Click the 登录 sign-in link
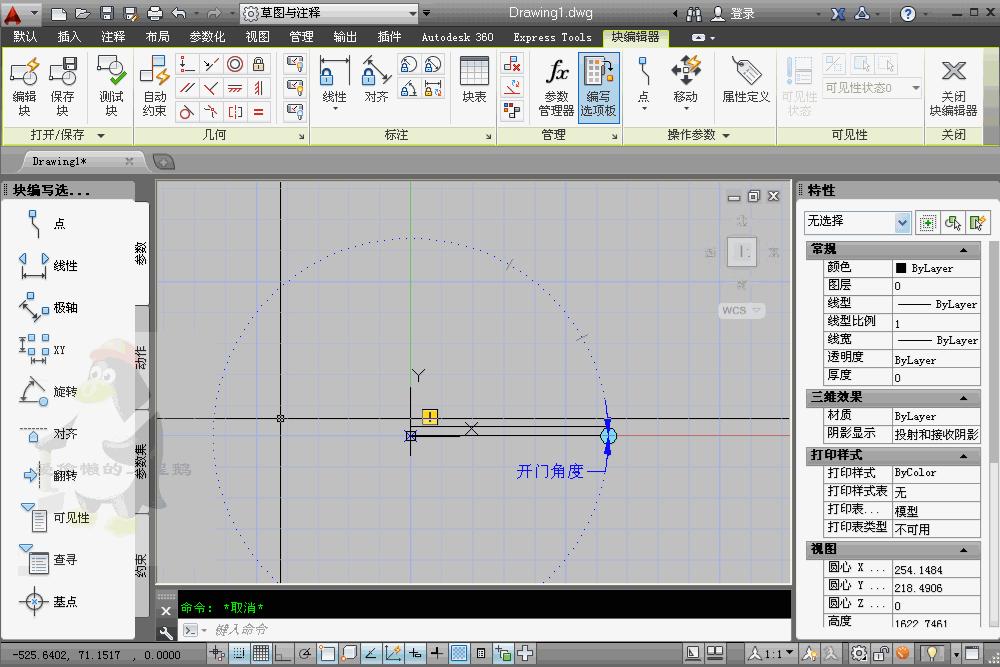 (x=742, y=12)
